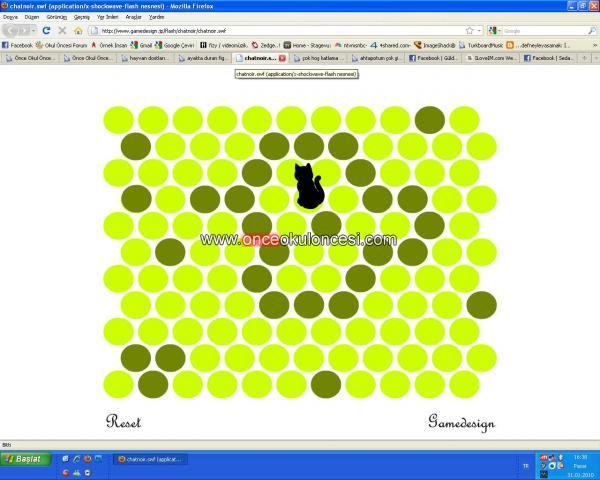
Task: Click the taskbar clock showing 16:38
Action: 580,457
